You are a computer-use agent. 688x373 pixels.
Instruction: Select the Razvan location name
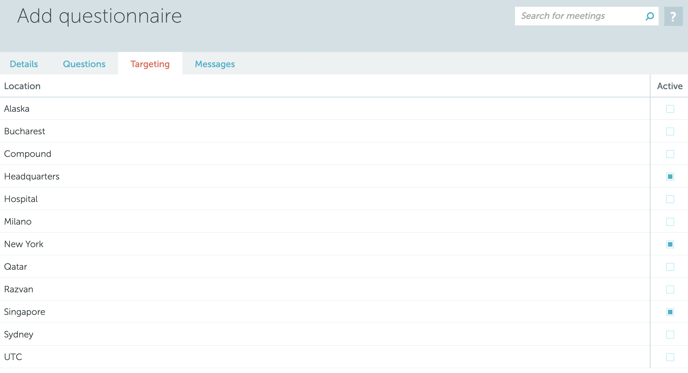[x=18, y=289]
